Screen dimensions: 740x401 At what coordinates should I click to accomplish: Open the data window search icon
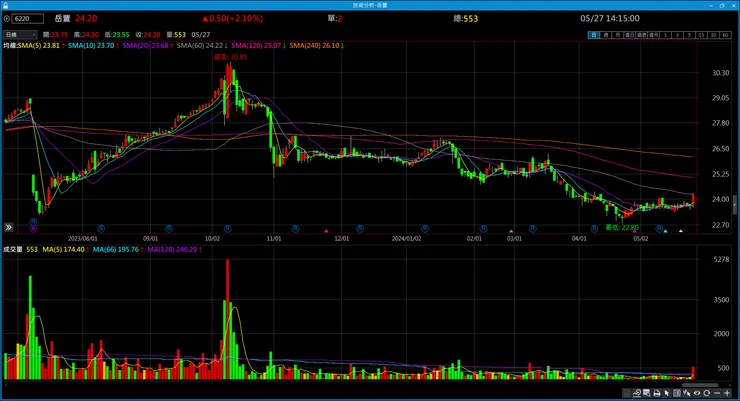(647, 393)
